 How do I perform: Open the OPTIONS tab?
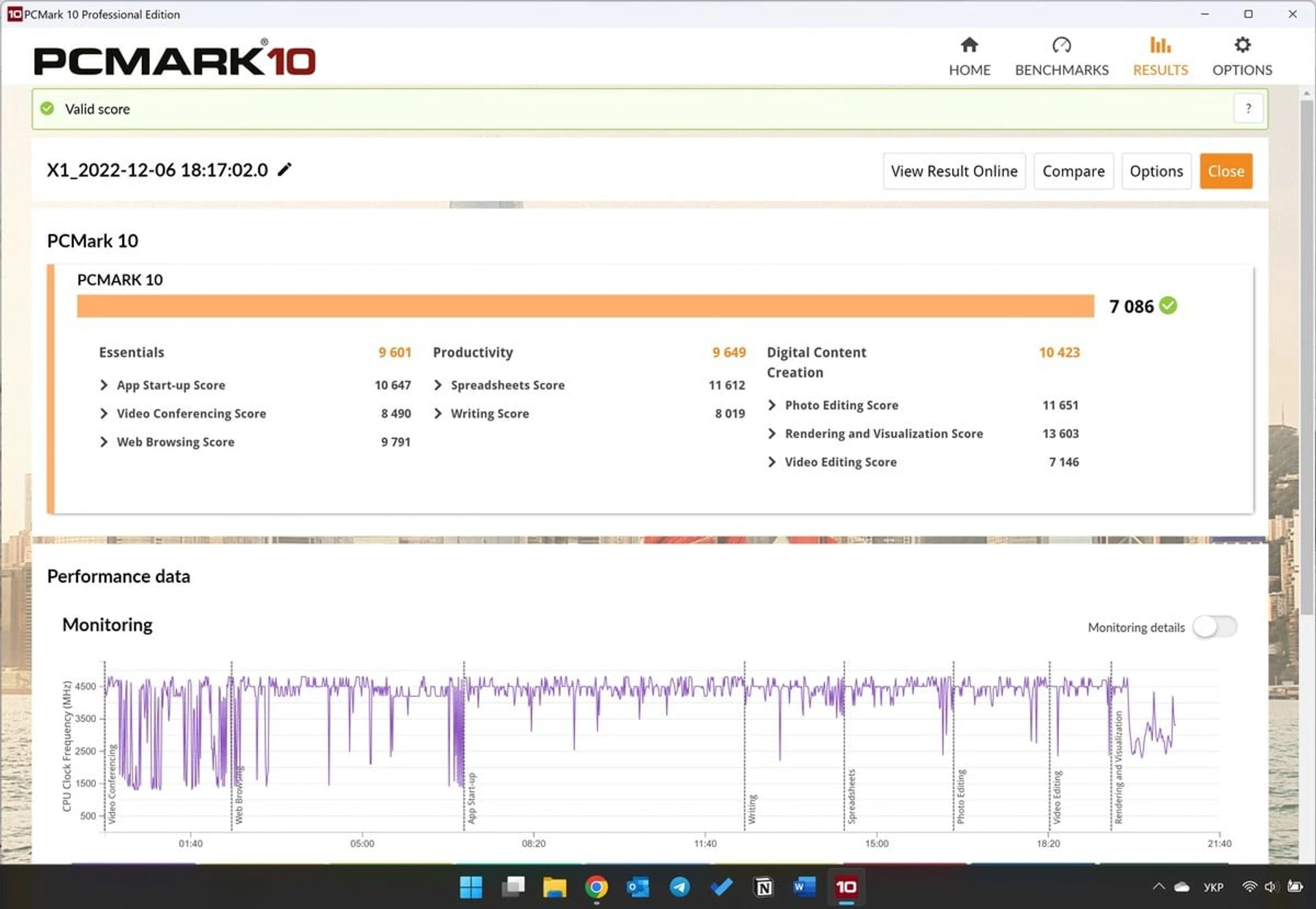click(x=1242, y=57)
